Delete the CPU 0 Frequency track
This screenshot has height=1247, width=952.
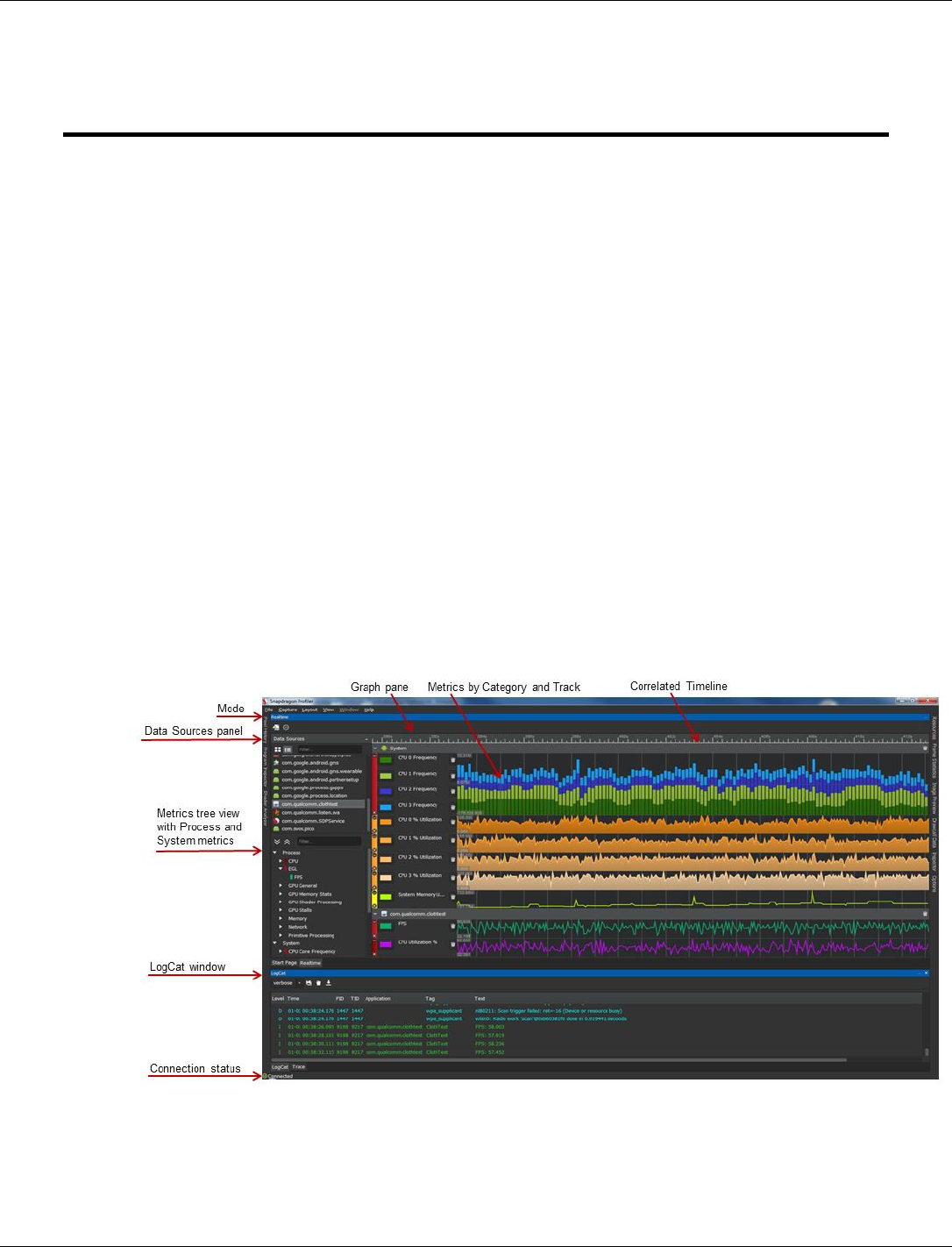point(453,759)
